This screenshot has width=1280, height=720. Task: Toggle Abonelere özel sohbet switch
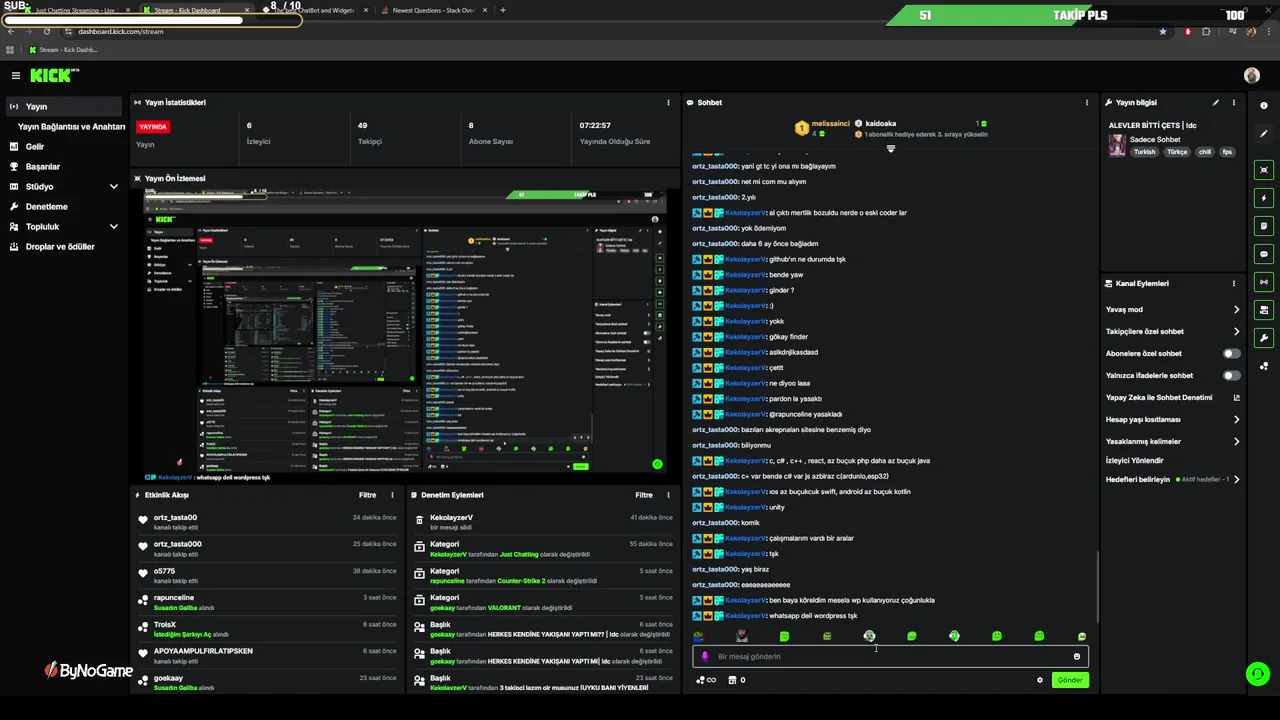pyautogui.click(x=1232, y=353)
